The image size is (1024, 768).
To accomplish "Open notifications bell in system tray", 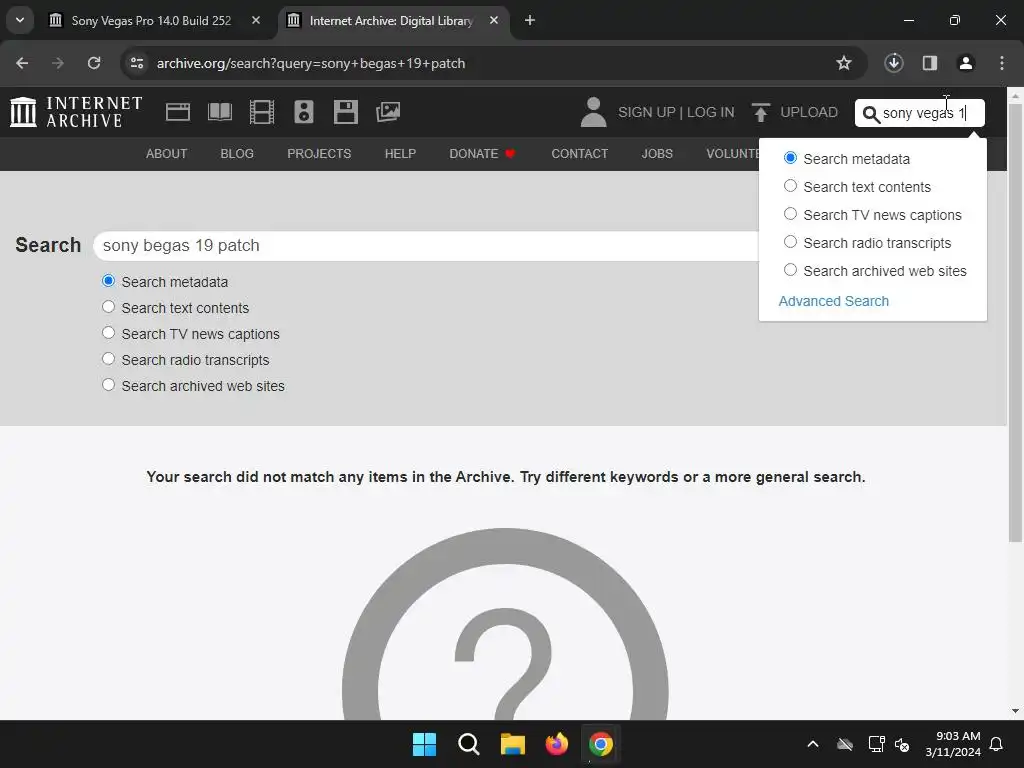I will 997,744.
